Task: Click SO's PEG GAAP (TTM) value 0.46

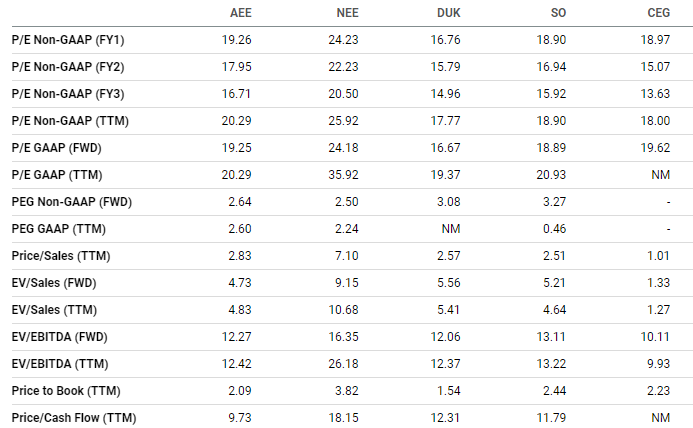Action: click(x=555, y=229)
